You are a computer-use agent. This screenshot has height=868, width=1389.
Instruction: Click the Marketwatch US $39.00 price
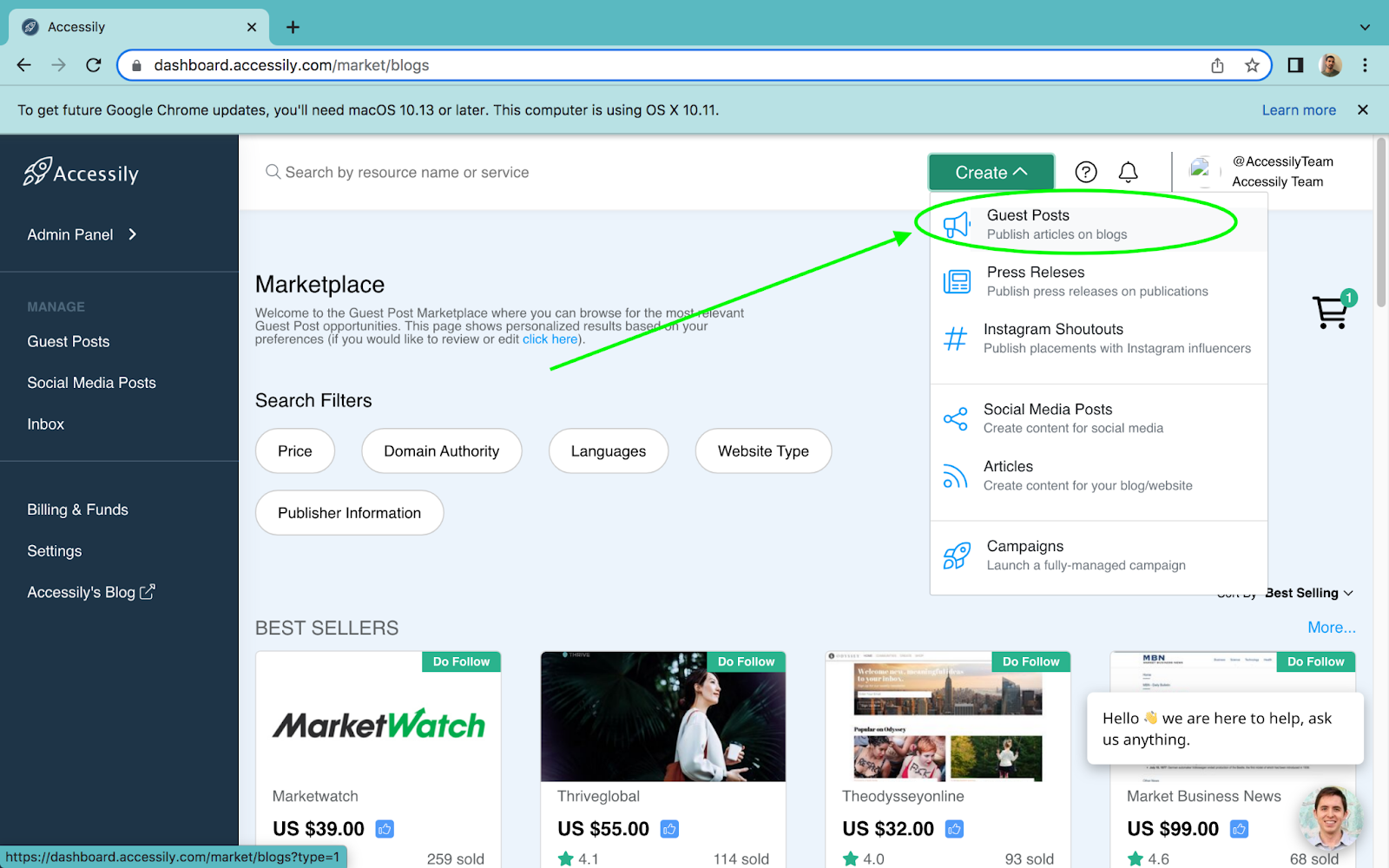tap(319, 829)
